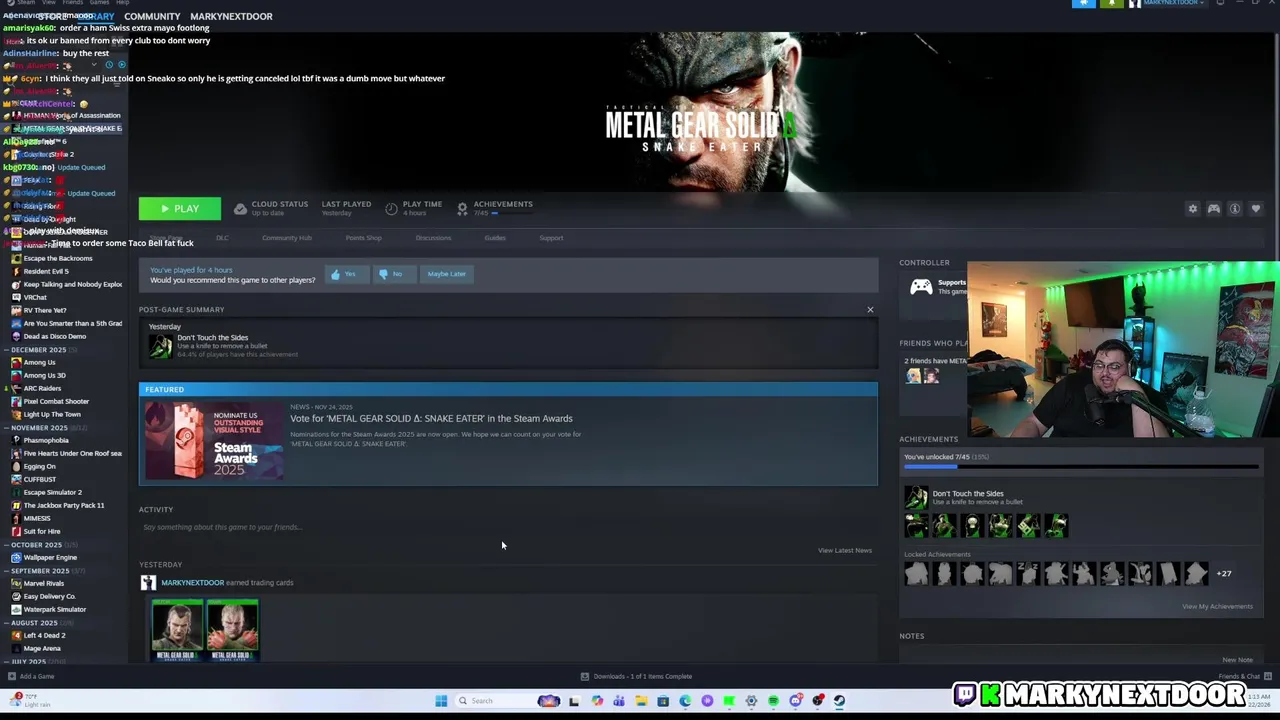Close the Post-Game Summary panel

[870, 310]
